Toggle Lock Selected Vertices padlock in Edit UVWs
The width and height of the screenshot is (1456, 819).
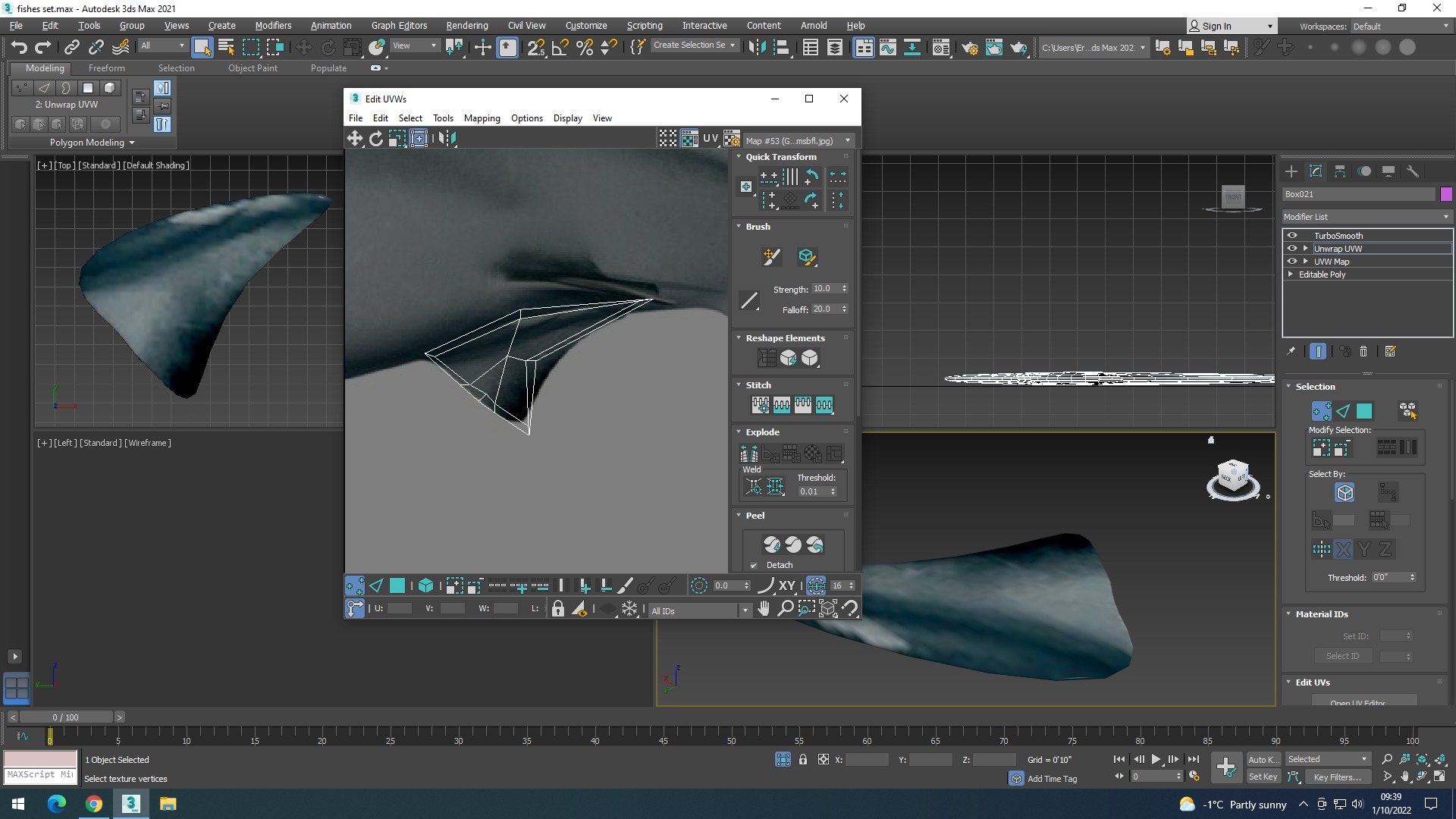coord(558,609)
